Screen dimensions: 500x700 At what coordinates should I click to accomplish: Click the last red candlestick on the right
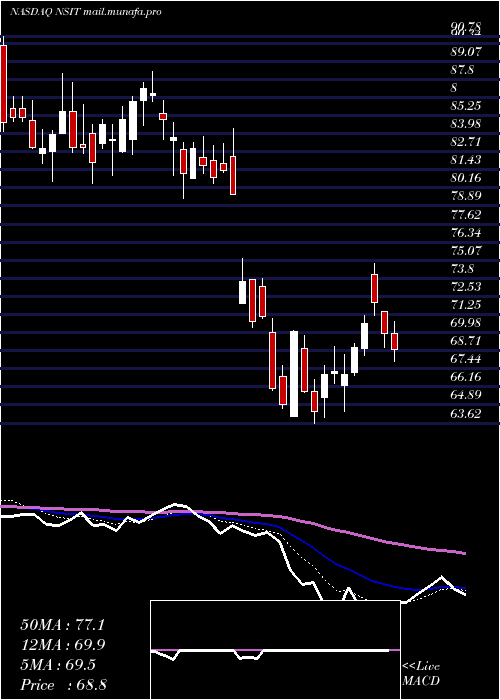pos(394,342)
